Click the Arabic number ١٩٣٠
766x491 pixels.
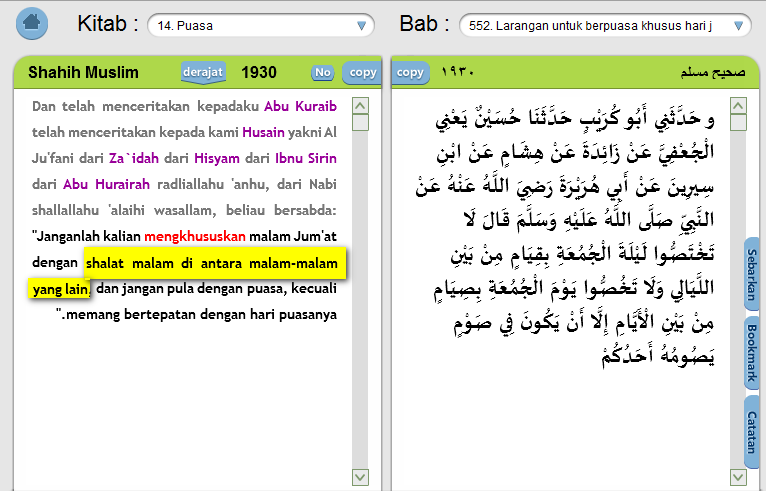(x=458, y=72)
